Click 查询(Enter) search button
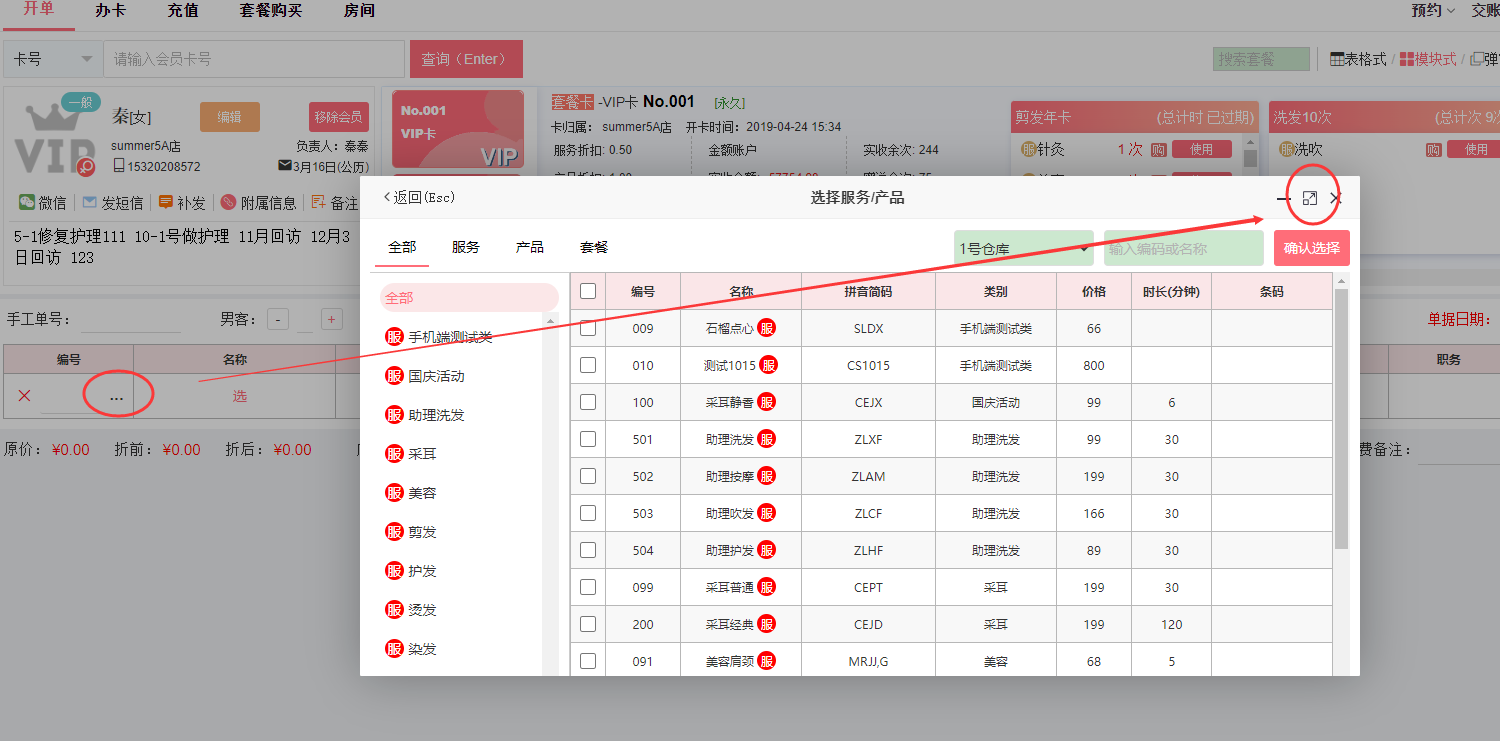 [466, 59]
